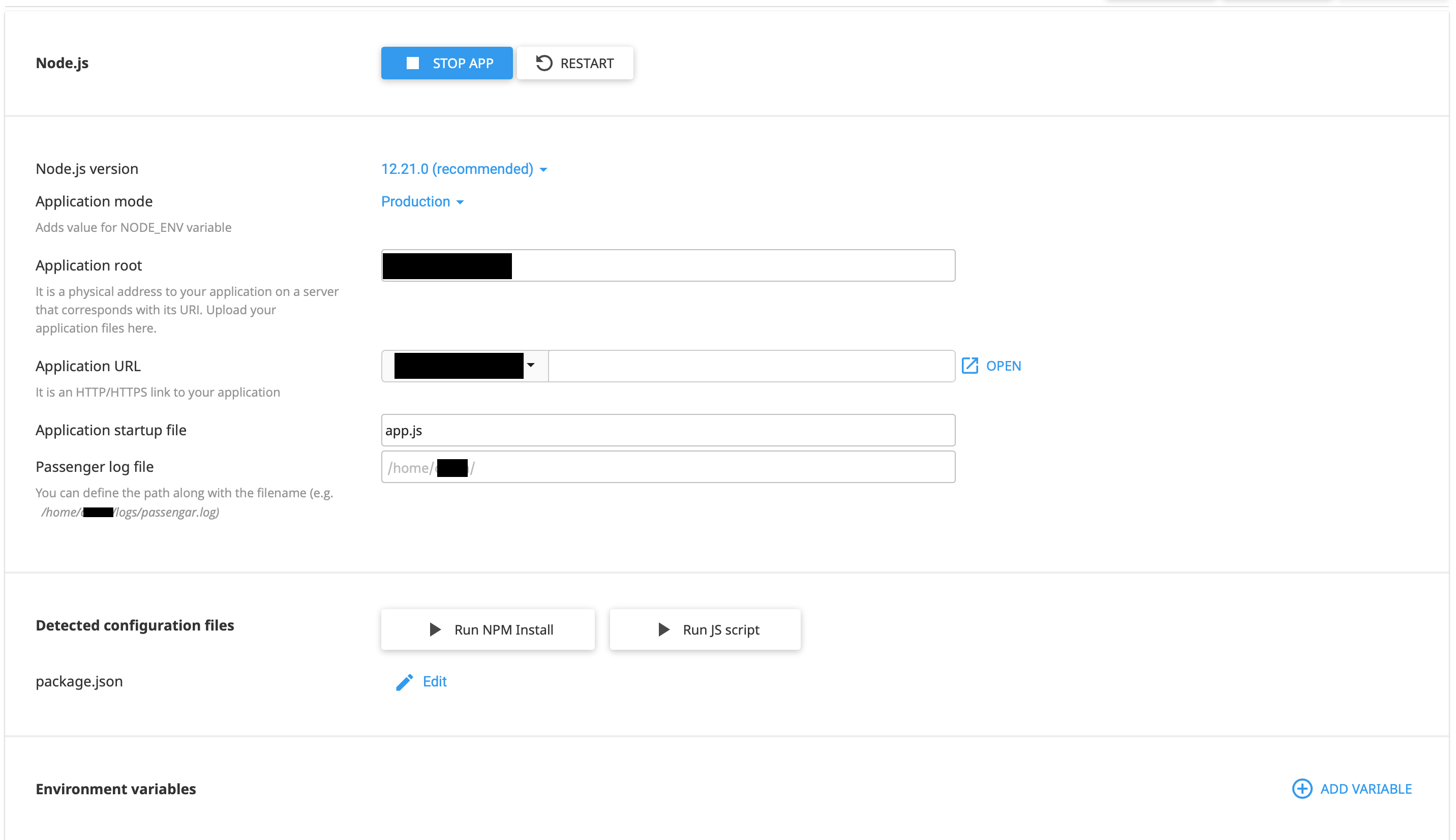Click the external-link icon beside OPEN
The width and height of the screenshot is (1456, 840).
tap(971, 366)
